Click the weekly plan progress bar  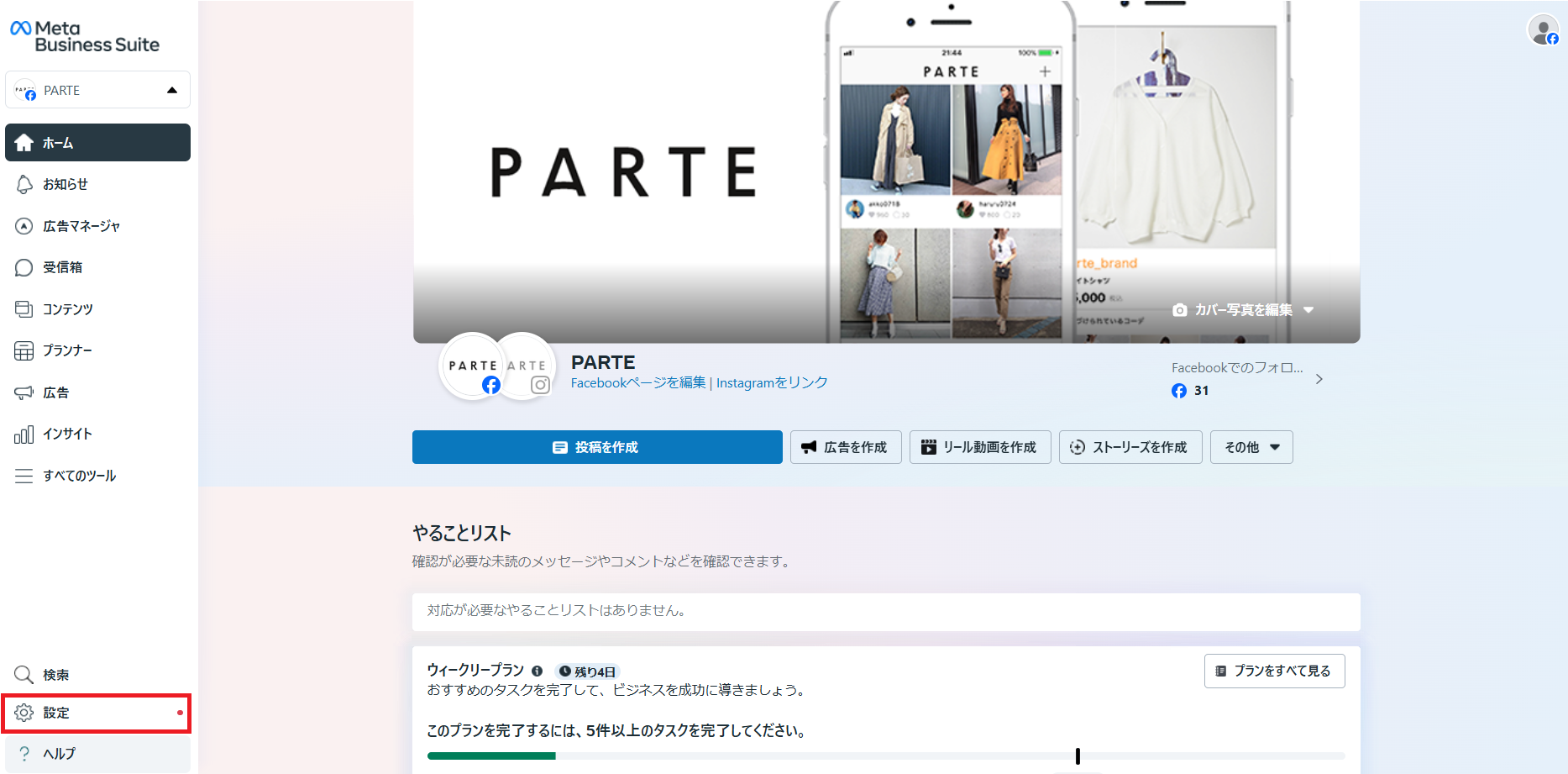(x=886, y=756)
